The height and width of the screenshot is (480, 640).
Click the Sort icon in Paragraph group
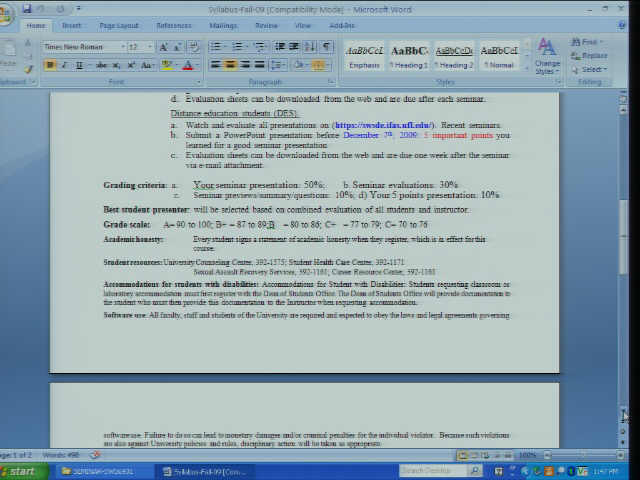pyautogui.click(x=310, y=47)
